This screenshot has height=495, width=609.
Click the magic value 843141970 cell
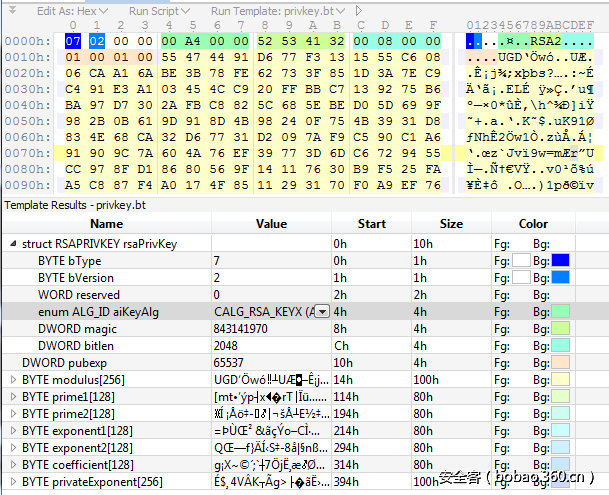click(242, 328)
